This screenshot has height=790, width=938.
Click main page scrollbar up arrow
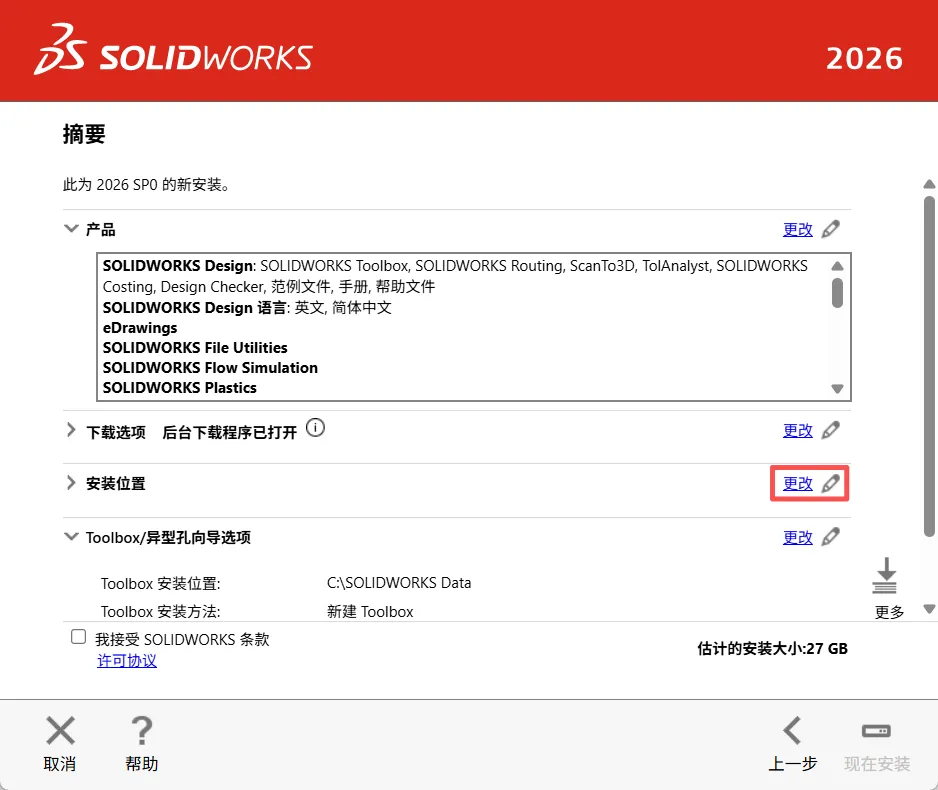pos(929,184)
